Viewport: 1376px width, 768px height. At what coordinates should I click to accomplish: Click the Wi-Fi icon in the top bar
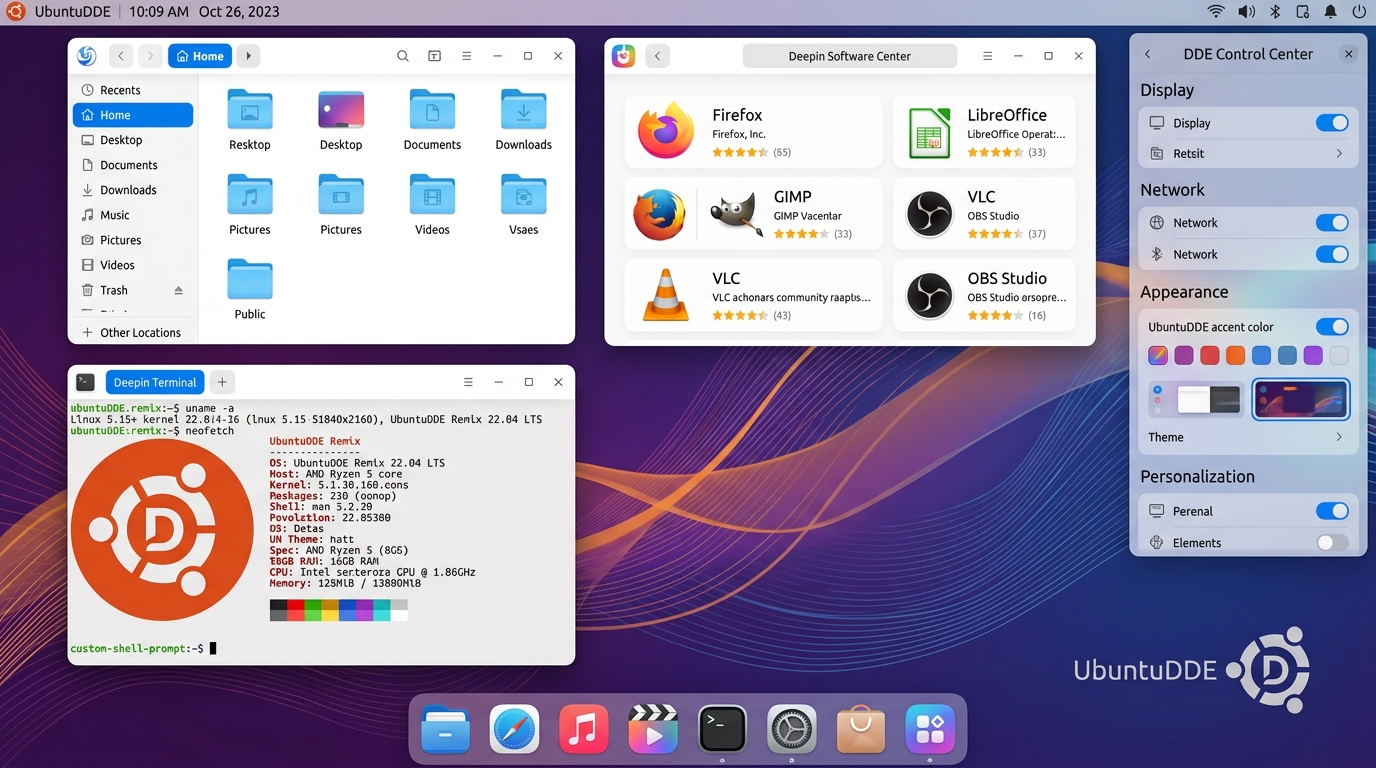1216,12
